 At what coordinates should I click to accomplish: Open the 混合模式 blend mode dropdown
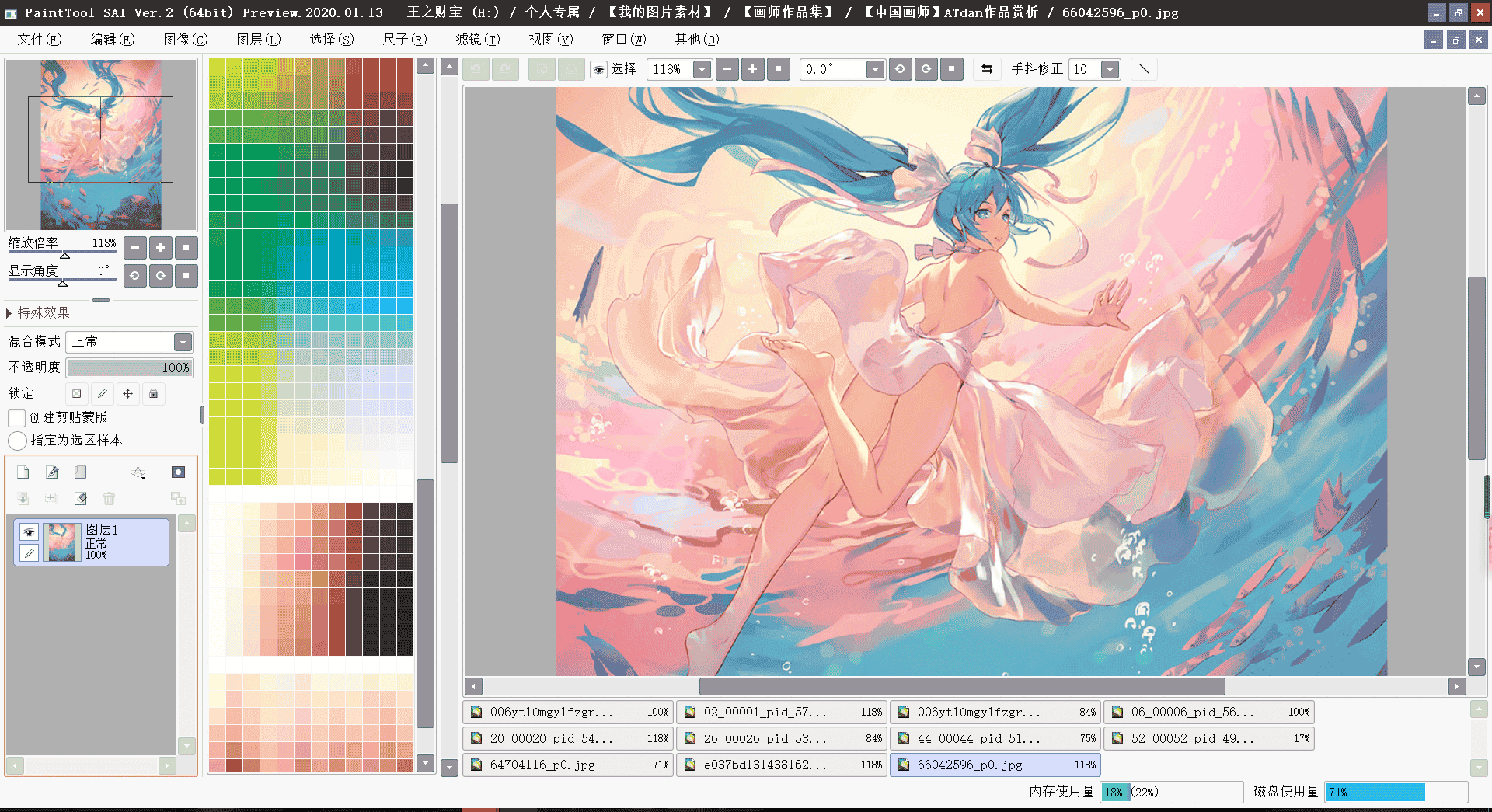click(183, 342)
